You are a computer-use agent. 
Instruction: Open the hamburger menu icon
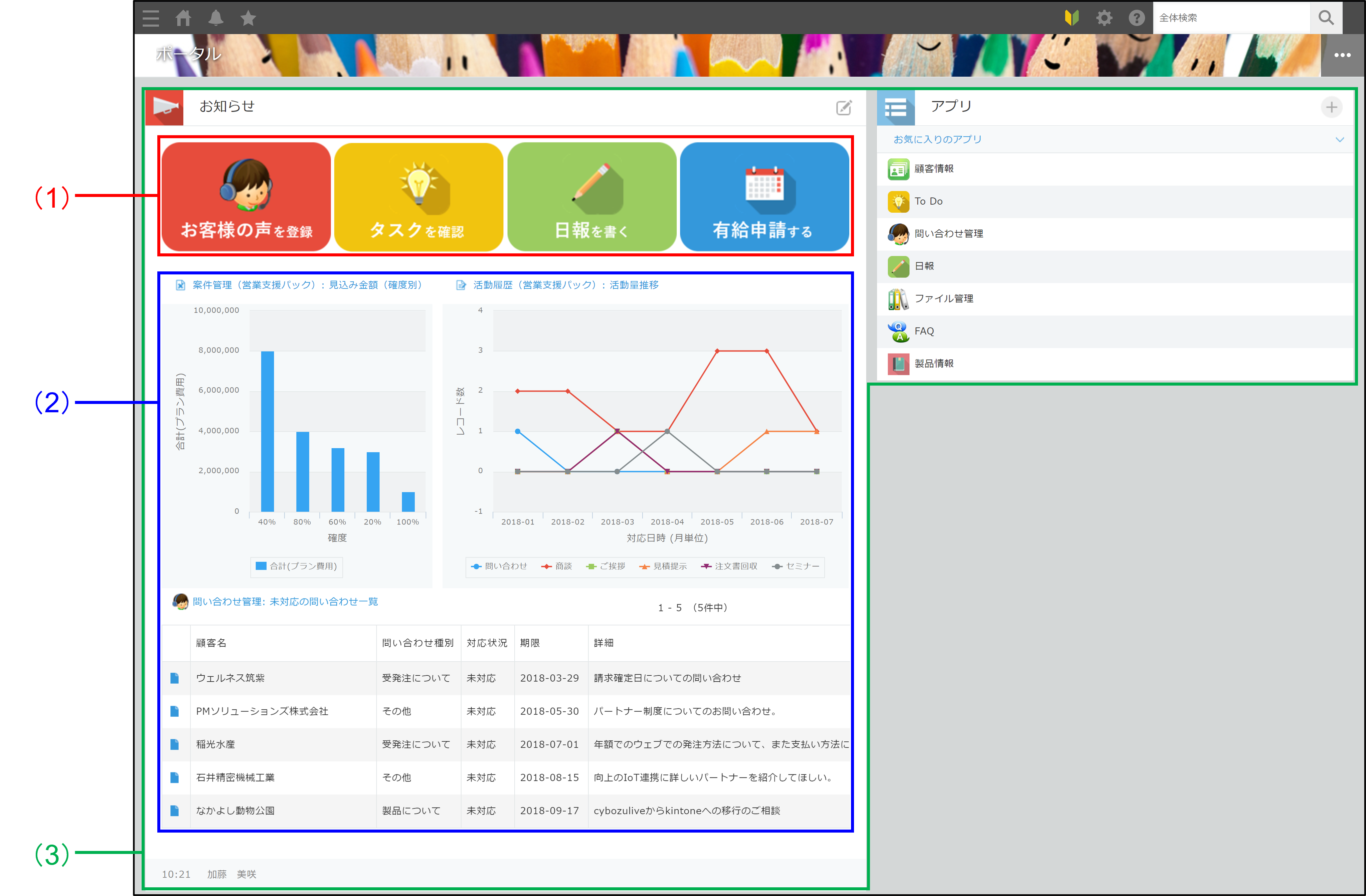click(150, 18)
